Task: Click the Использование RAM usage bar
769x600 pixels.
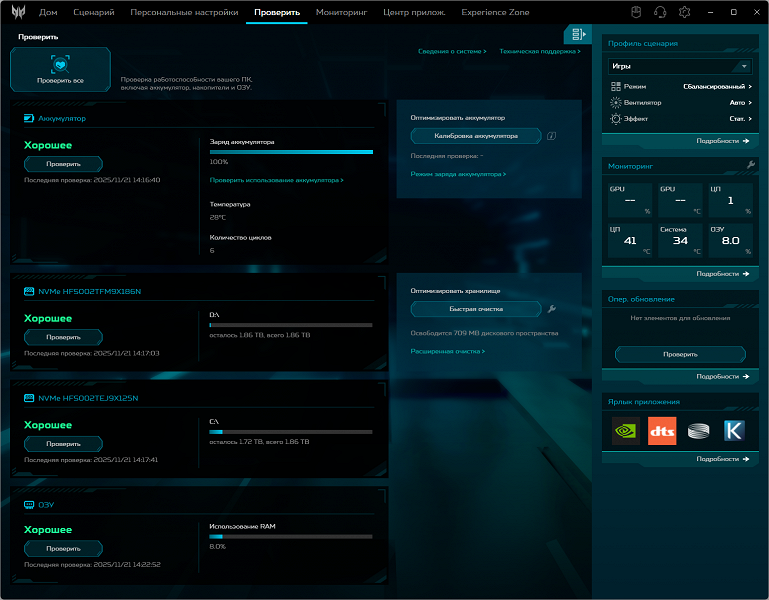Action: 291,537
